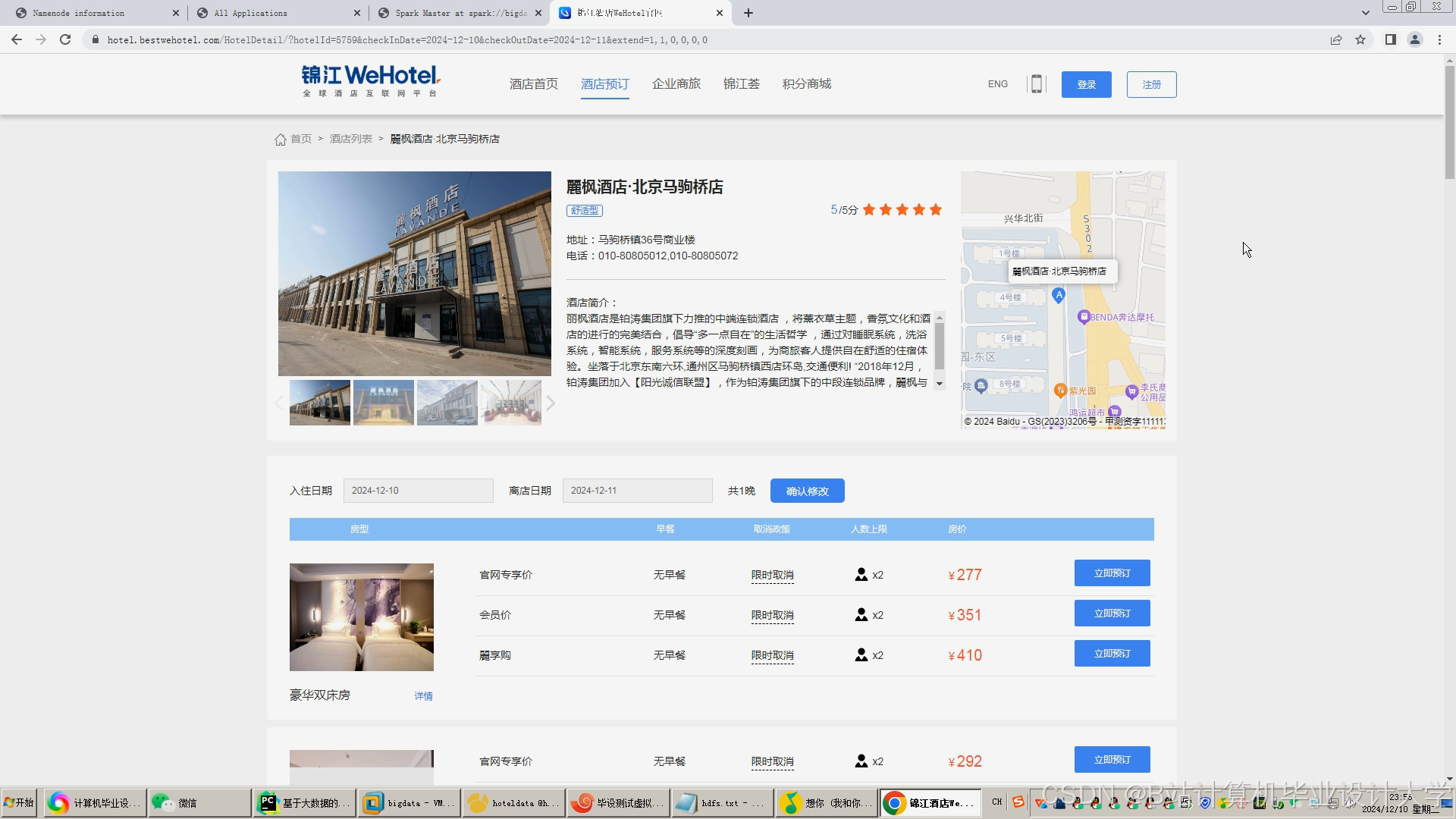Click the occupancy person icon beside x2
Screen dimensions: 1456x819
pos(861,574)
